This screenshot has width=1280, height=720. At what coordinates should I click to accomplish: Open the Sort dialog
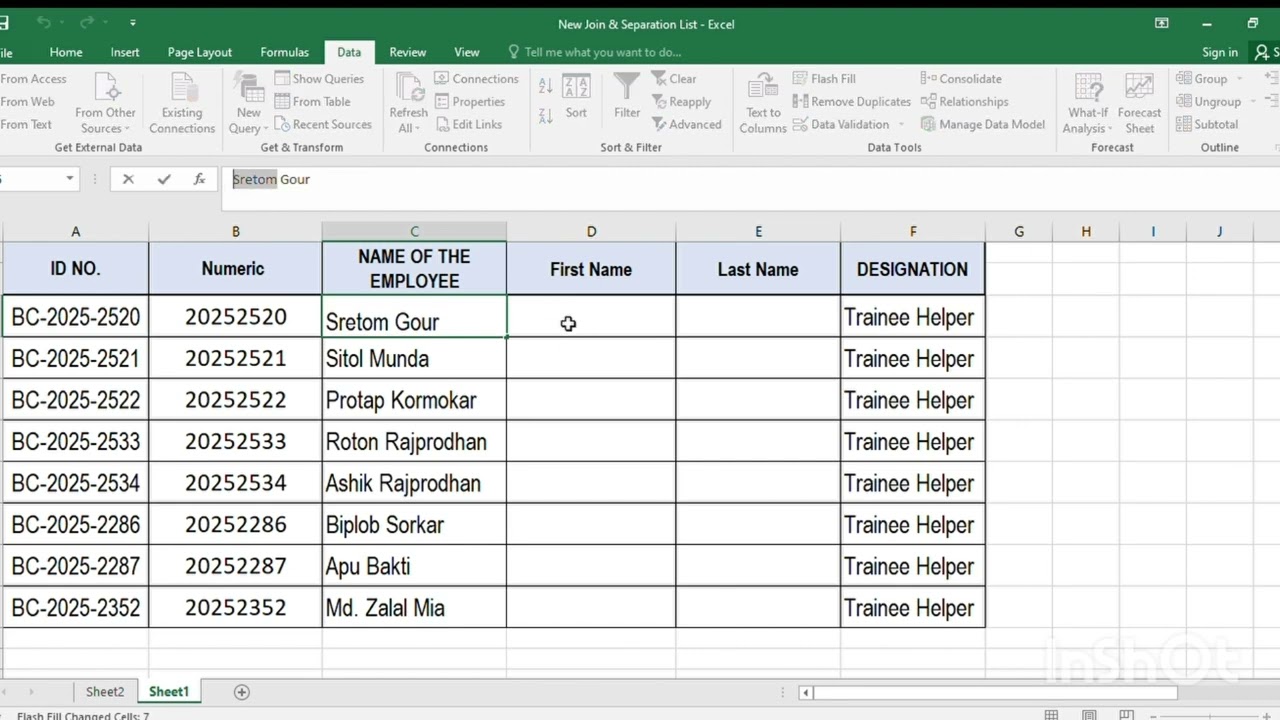(x=576, y=96)
